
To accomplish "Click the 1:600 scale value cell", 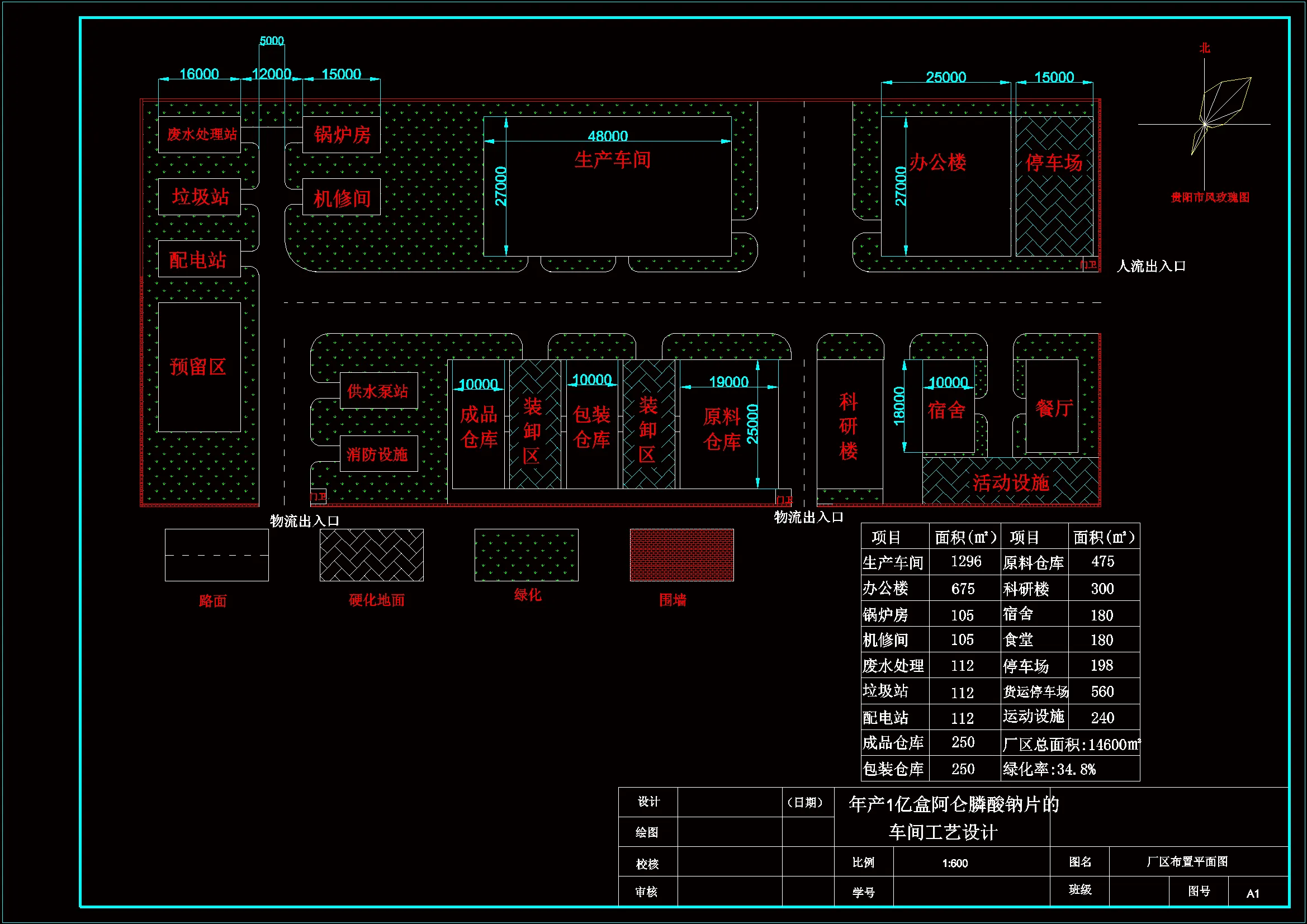I will click(x=955, y=863).
